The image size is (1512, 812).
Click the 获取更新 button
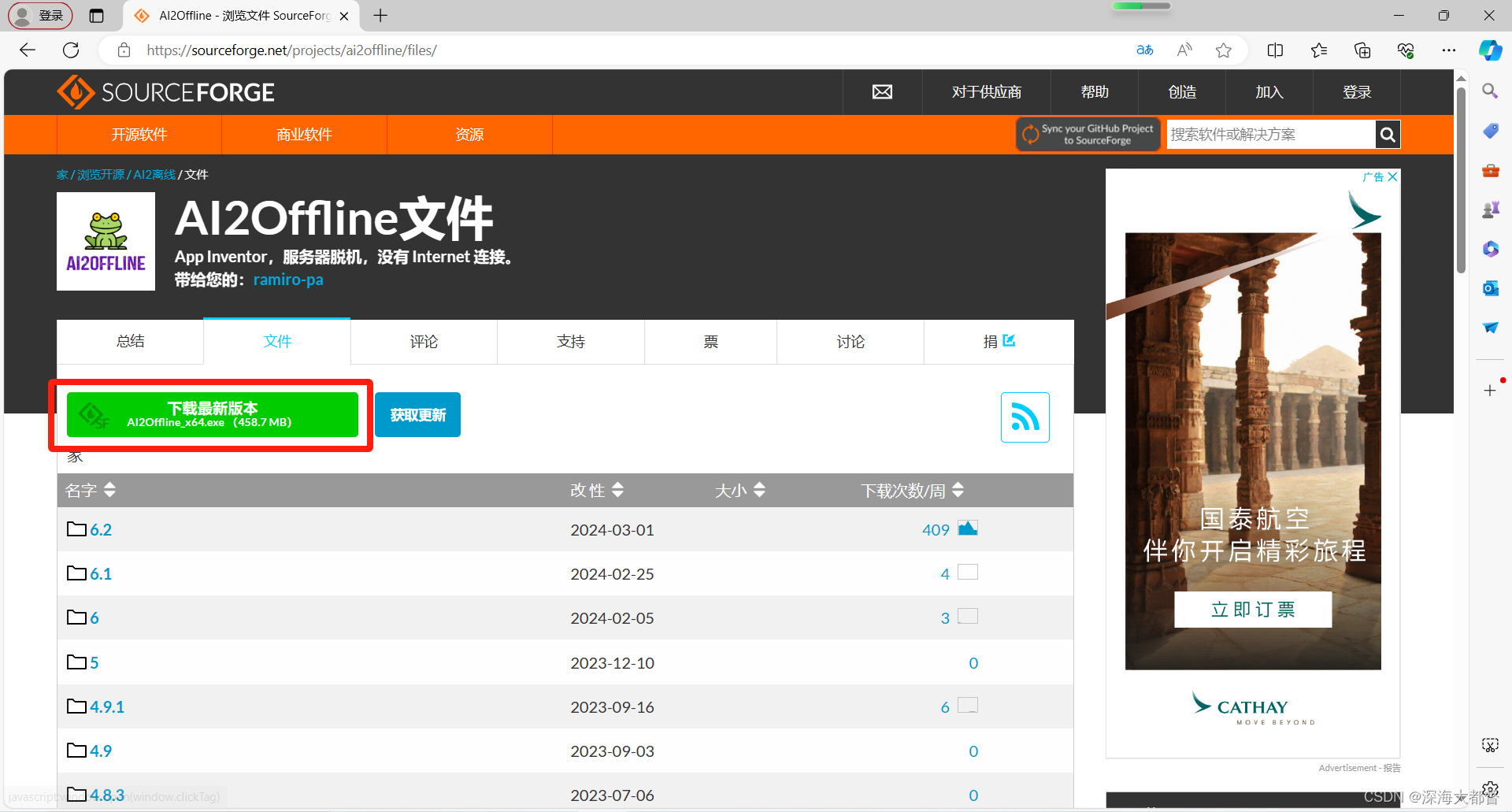417,414
